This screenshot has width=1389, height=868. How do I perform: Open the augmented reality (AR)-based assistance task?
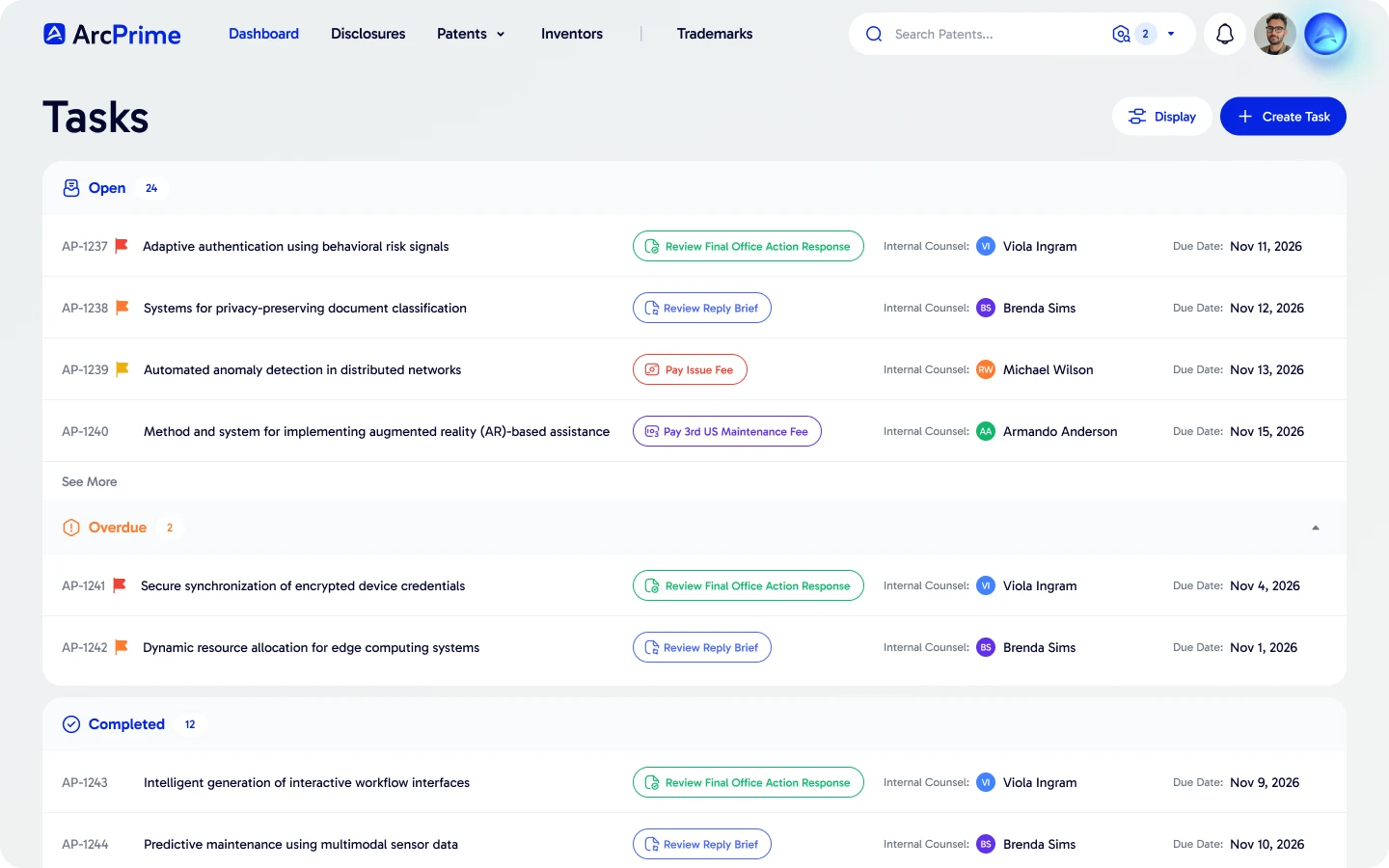point(376,431)
